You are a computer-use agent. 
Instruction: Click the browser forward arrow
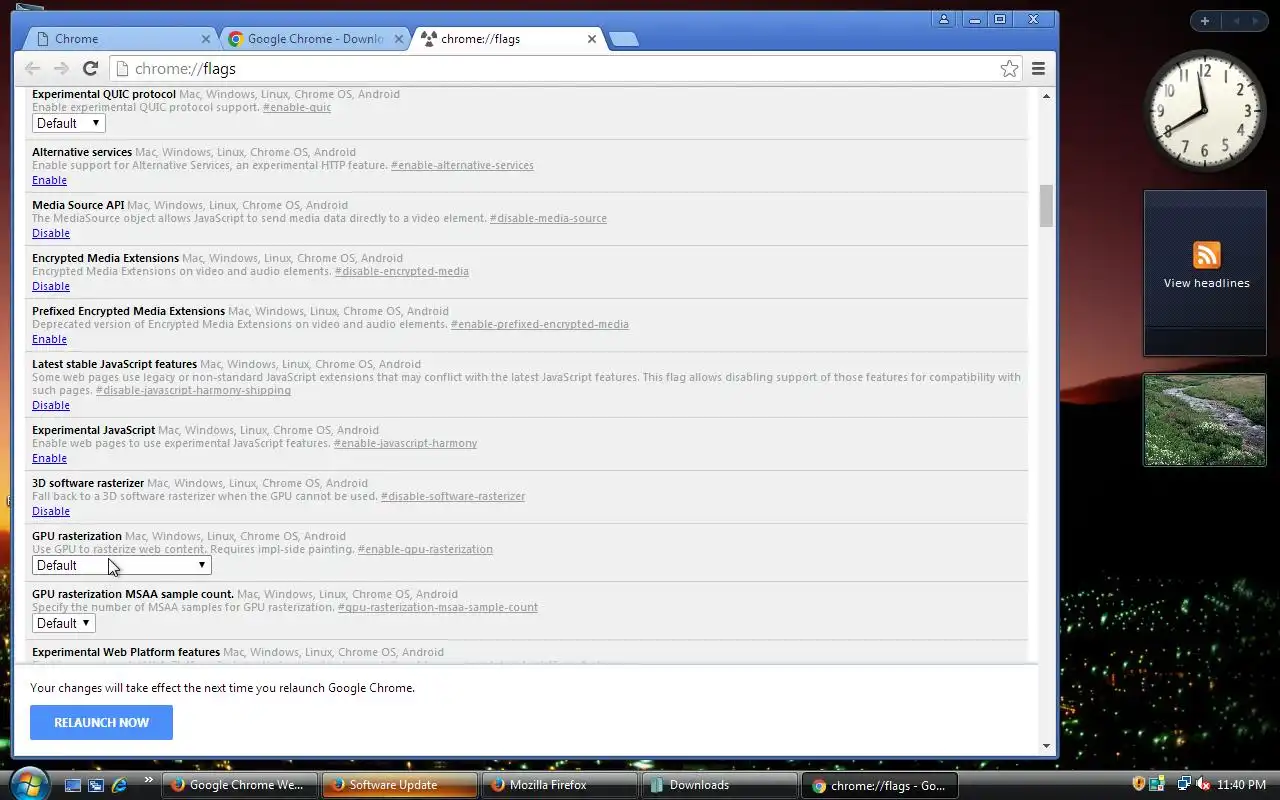click(61, 68)
